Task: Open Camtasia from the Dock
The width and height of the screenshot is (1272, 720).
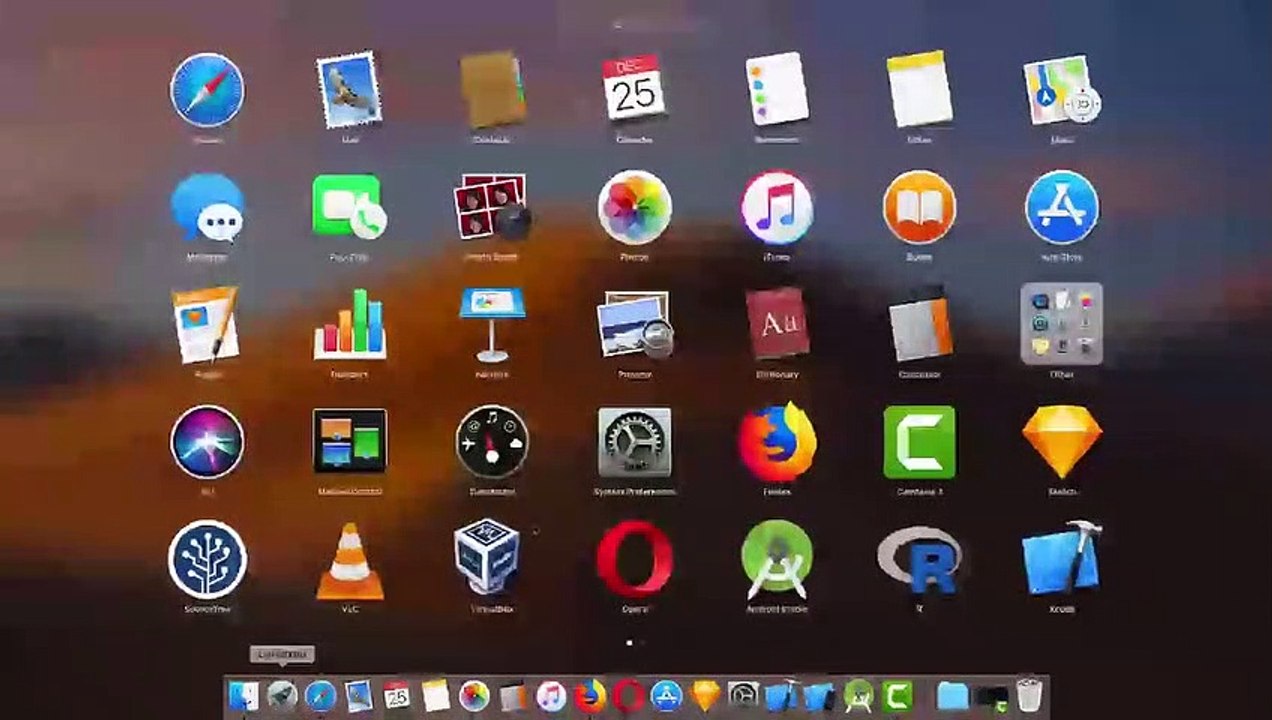Action: [x=897, y=694]
